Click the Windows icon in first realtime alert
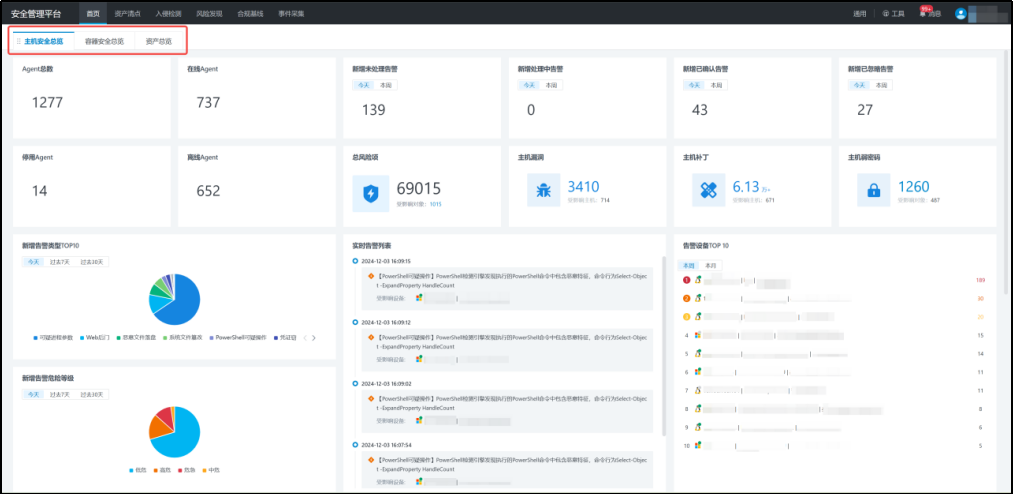The width and height of the screenshot is (1013, 494). 420,297
